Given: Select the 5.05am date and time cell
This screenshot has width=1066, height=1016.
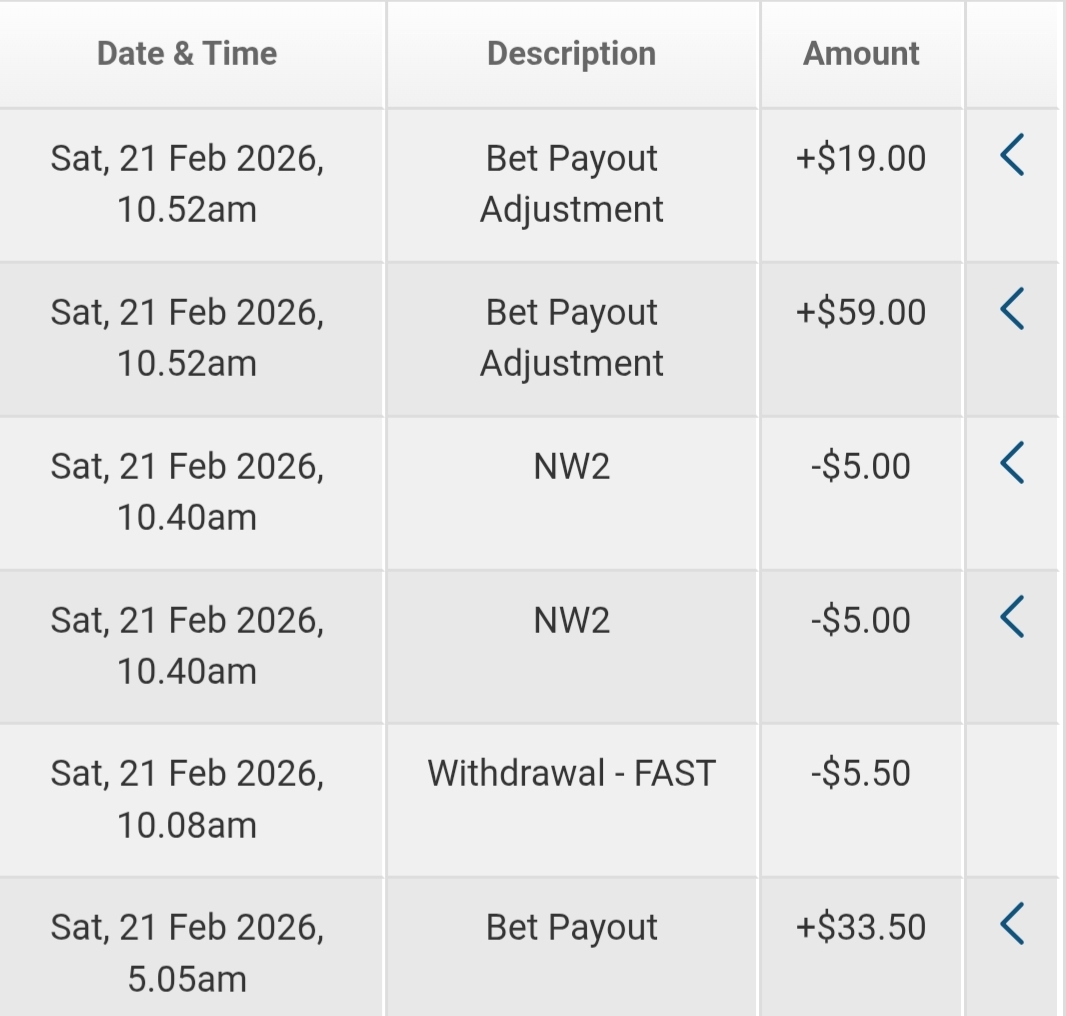Looking at the screenshot, I should point(187,953).
